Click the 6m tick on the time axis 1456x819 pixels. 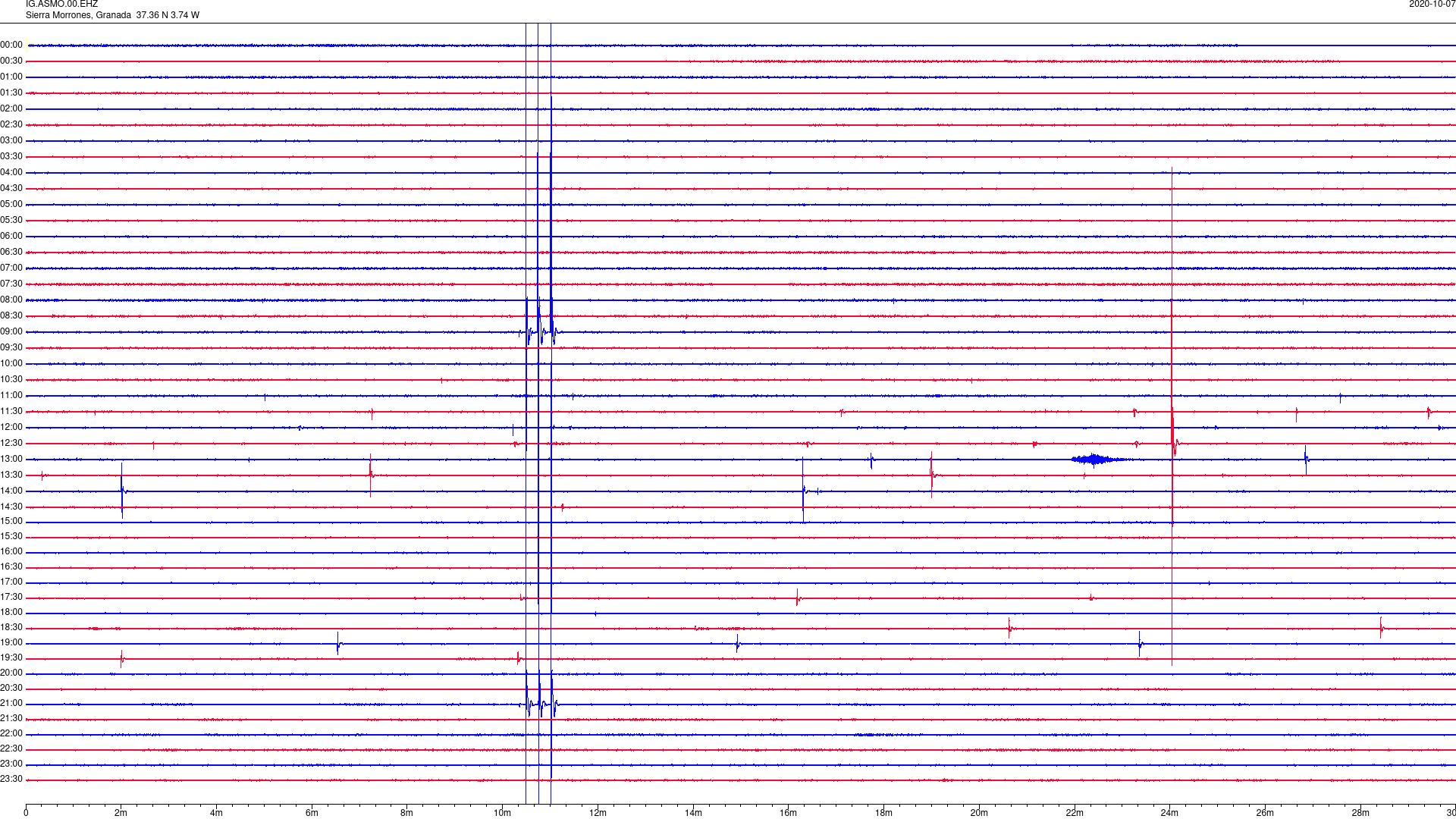(x=312, y=814)
